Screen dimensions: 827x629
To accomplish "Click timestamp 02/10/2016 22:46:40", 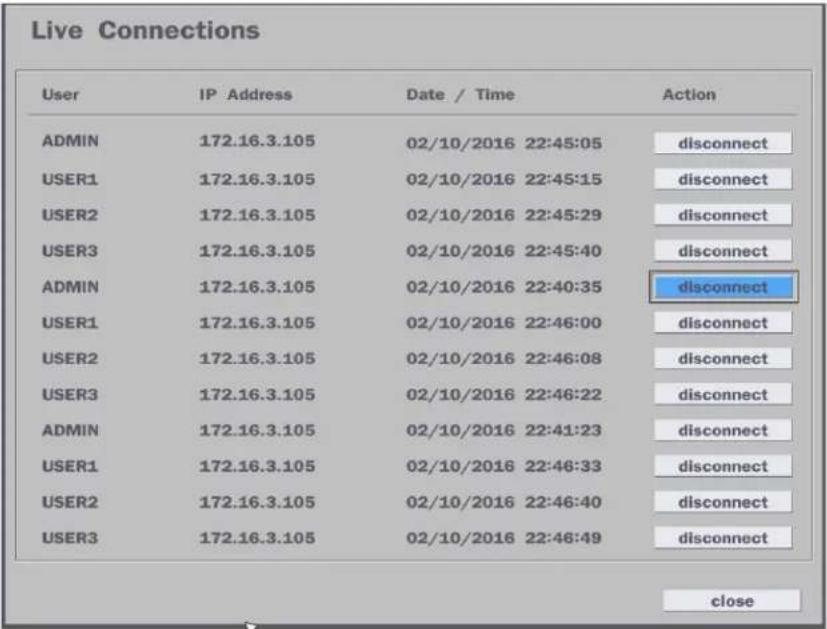I will point(504,502).
